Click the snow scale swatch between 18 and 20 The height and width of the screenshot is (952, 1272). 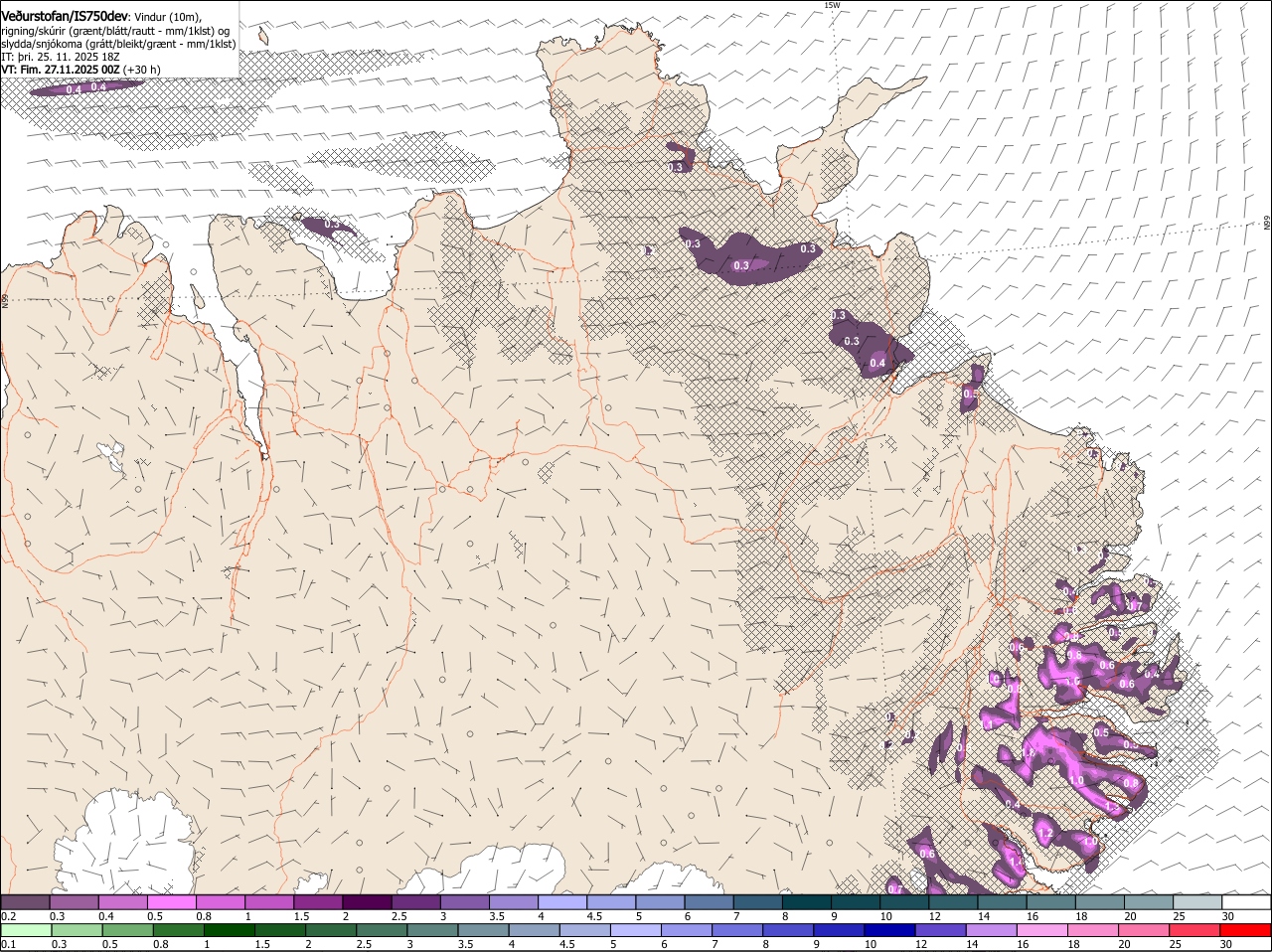[1099, 902]
